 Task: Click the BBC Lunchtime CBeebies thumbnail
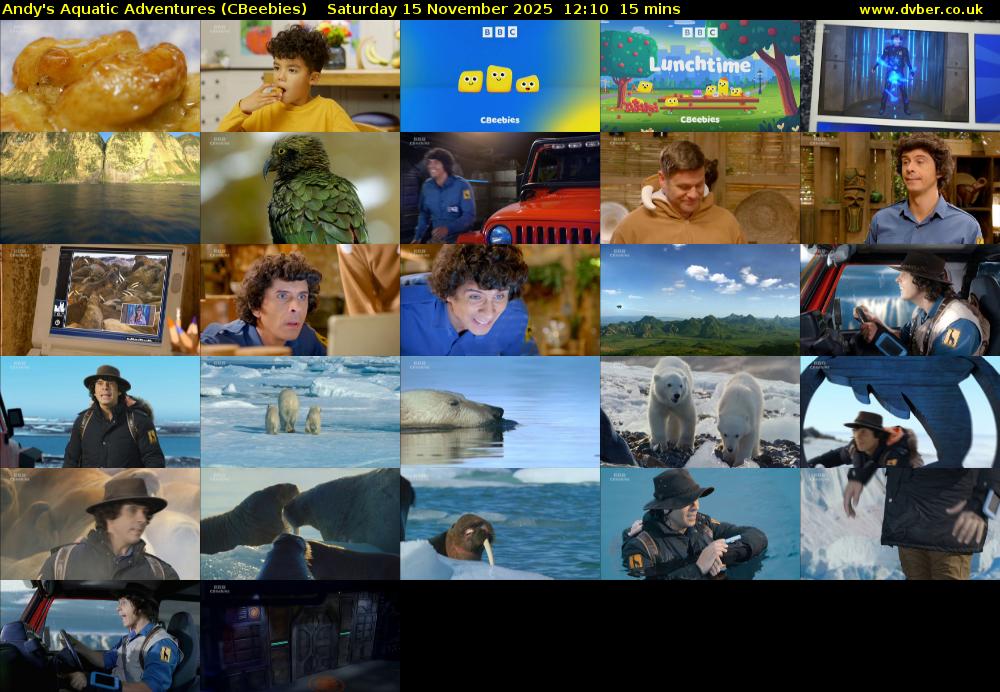[699, 76]
